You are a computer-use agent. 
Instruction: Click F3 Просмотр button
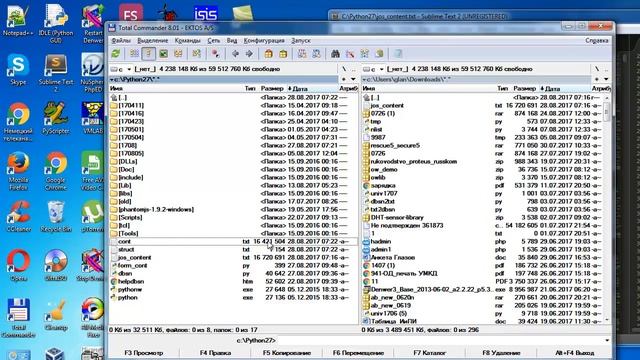[144, 353]
